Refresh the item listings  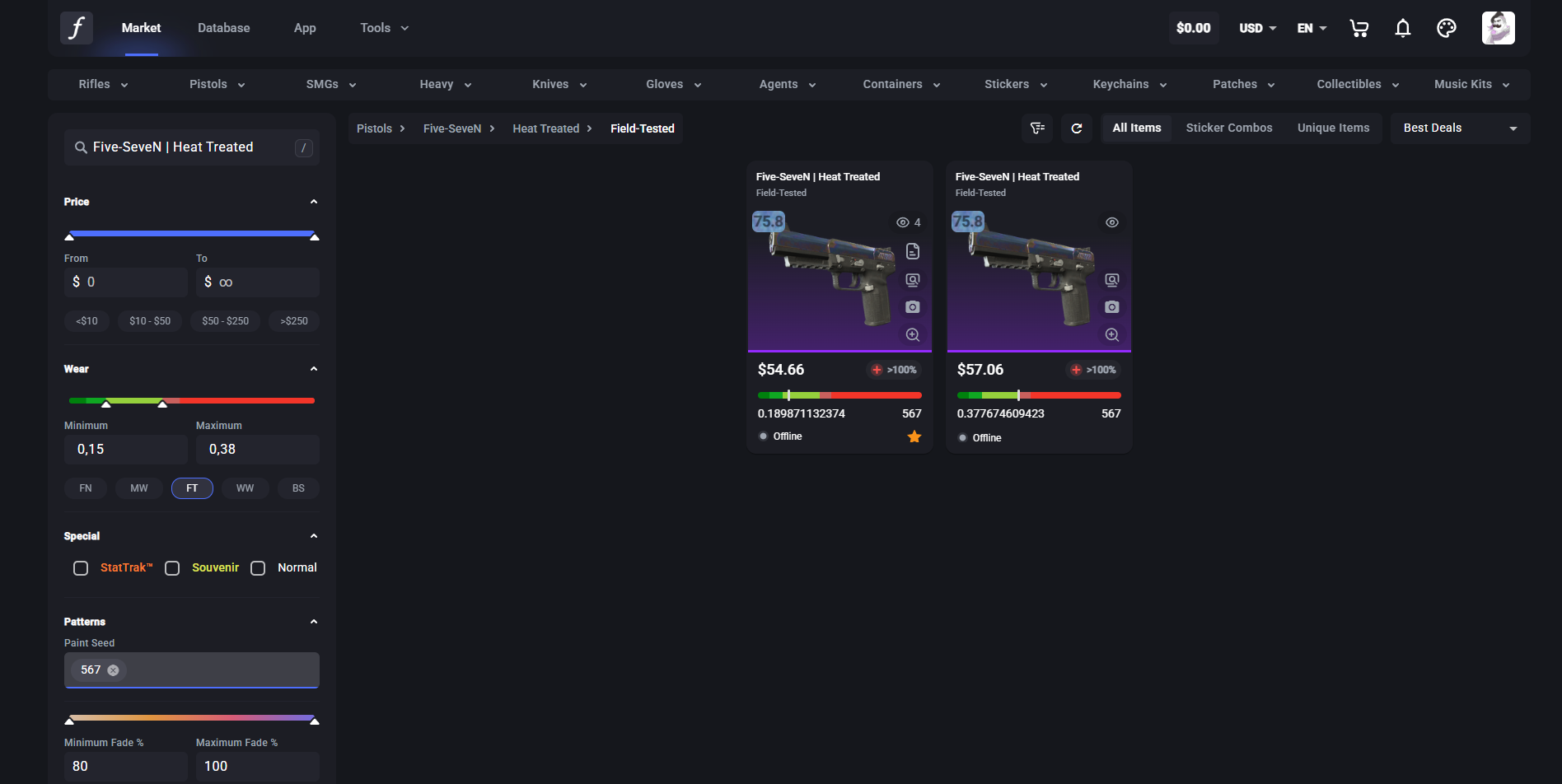[x=1077, y=128]
